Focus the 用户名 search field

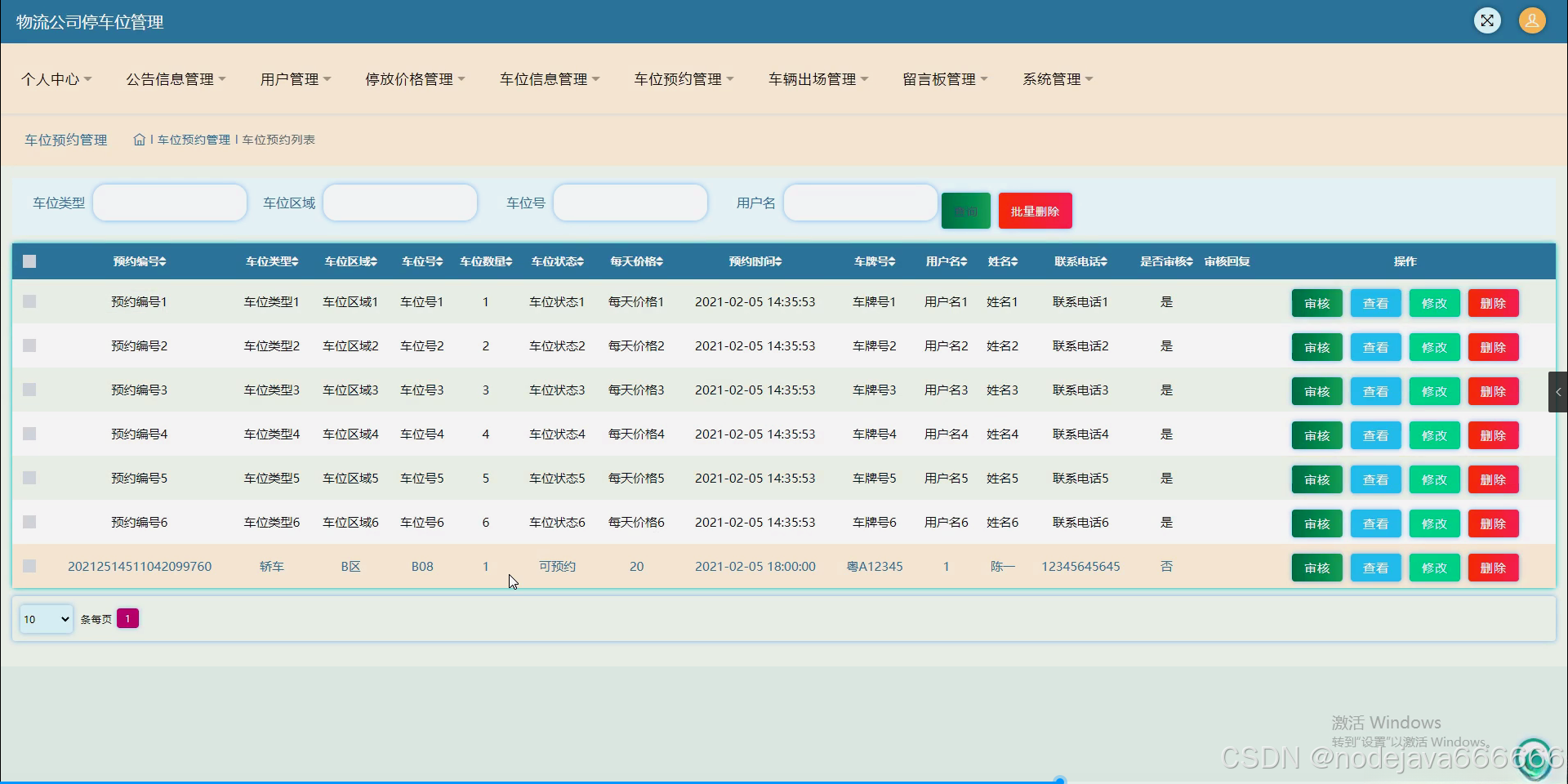click(861, 203)
